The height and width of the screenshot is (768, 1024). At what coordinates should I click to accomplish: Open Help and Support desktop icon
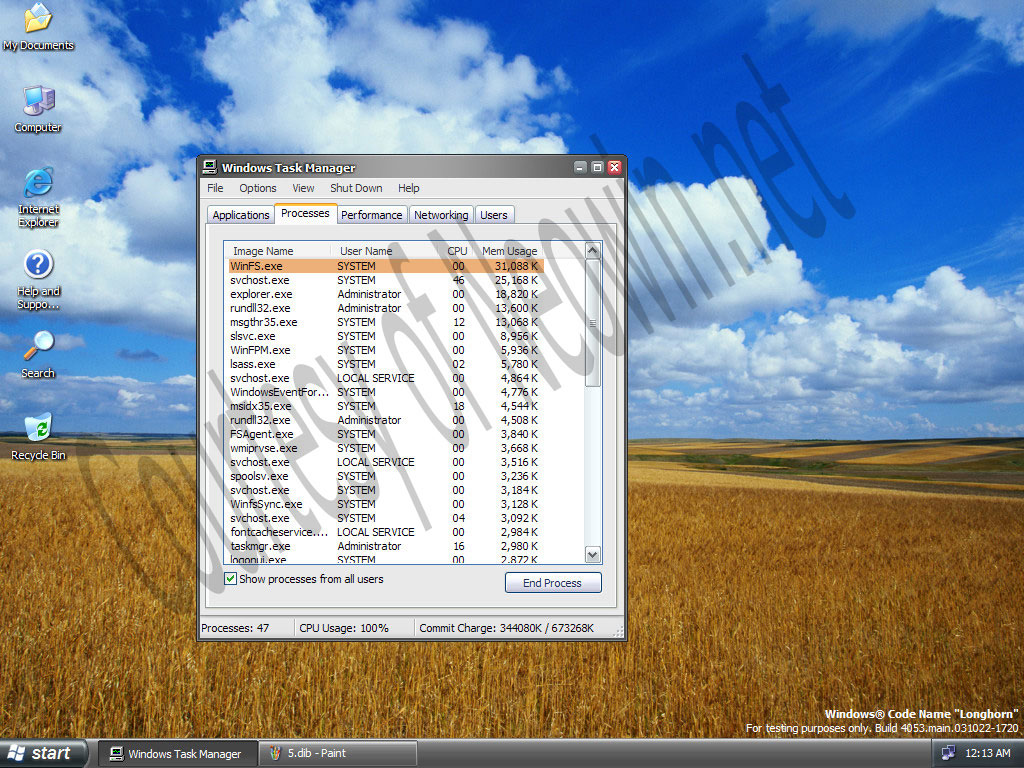tap(38, 279)
